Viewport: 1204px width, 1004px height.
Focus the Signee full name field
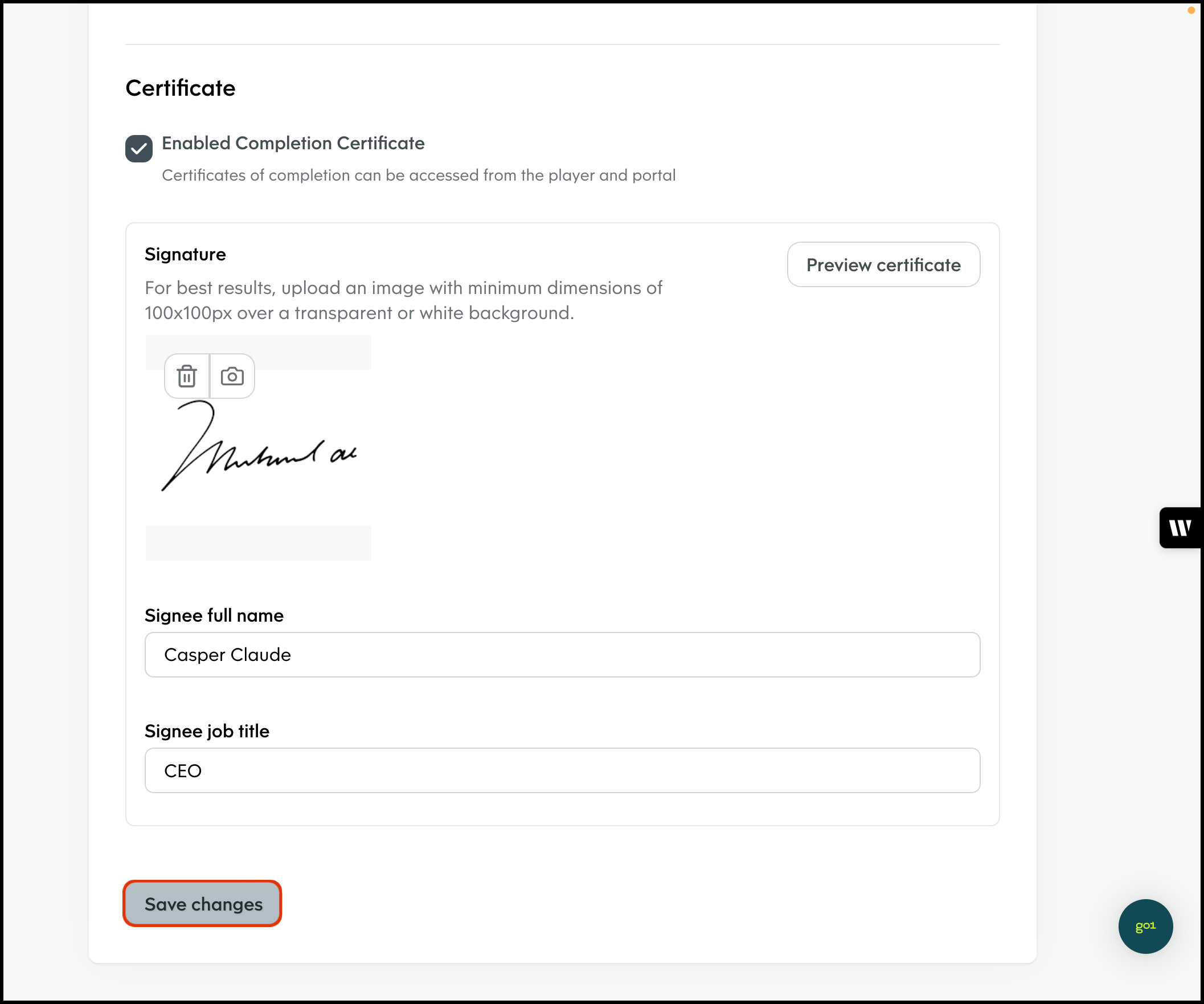click(562, 655)
